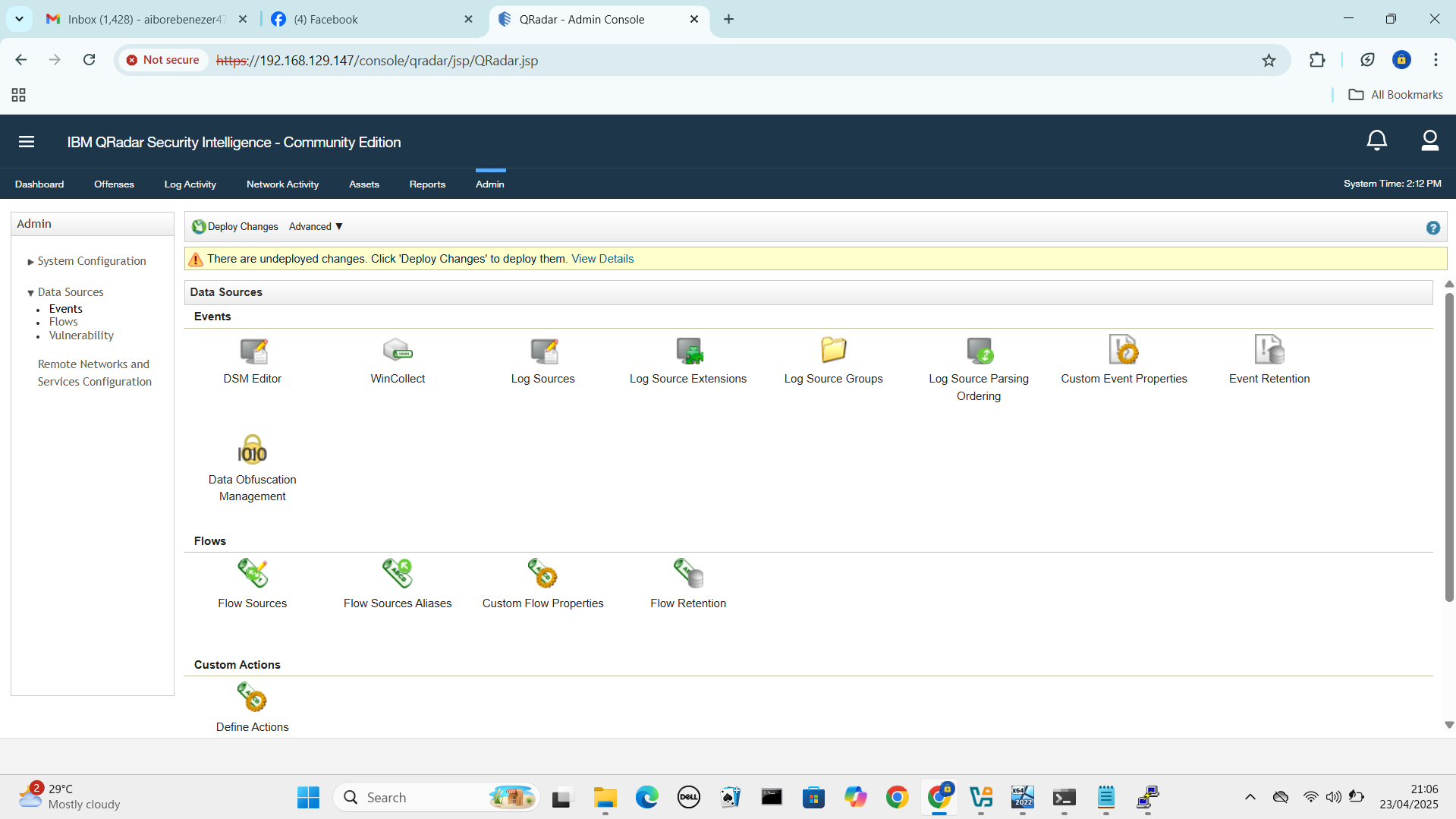Switch to the Reports tab
Image resolution: width=1456 pixels, height=819 pixels.
(427, 184)
